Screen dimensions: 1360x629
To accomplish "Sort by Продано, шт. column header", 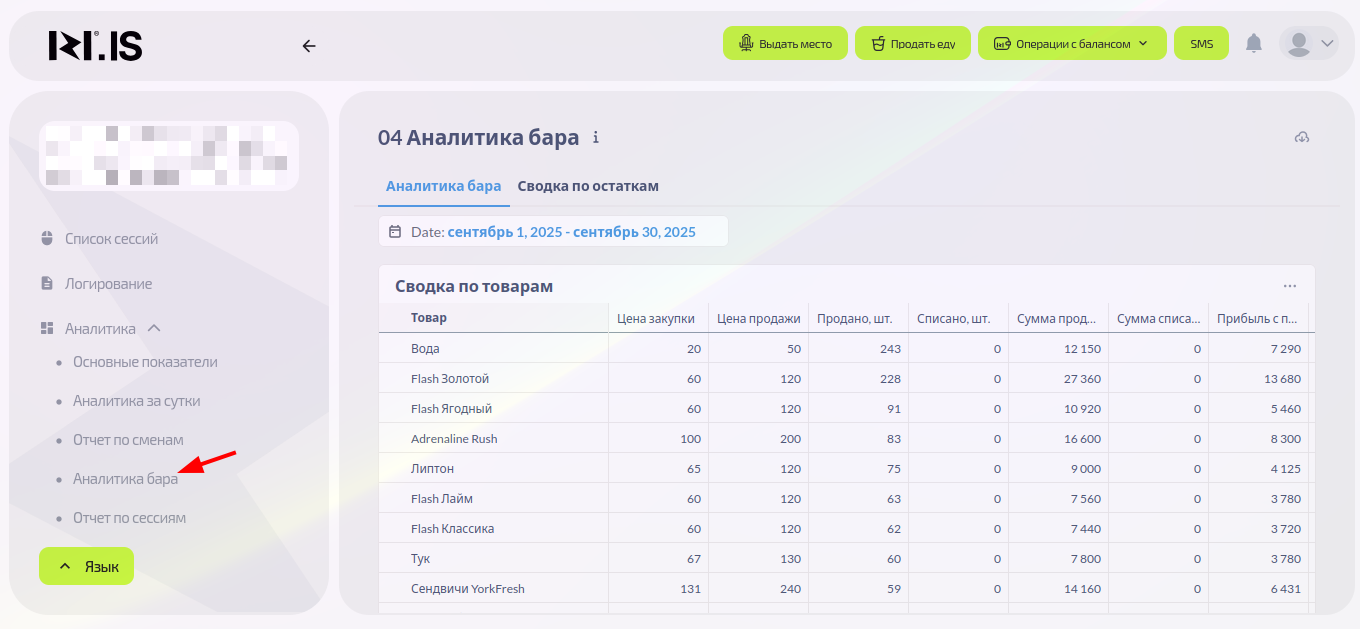I will pyautogui.click(x=854, y=318).
